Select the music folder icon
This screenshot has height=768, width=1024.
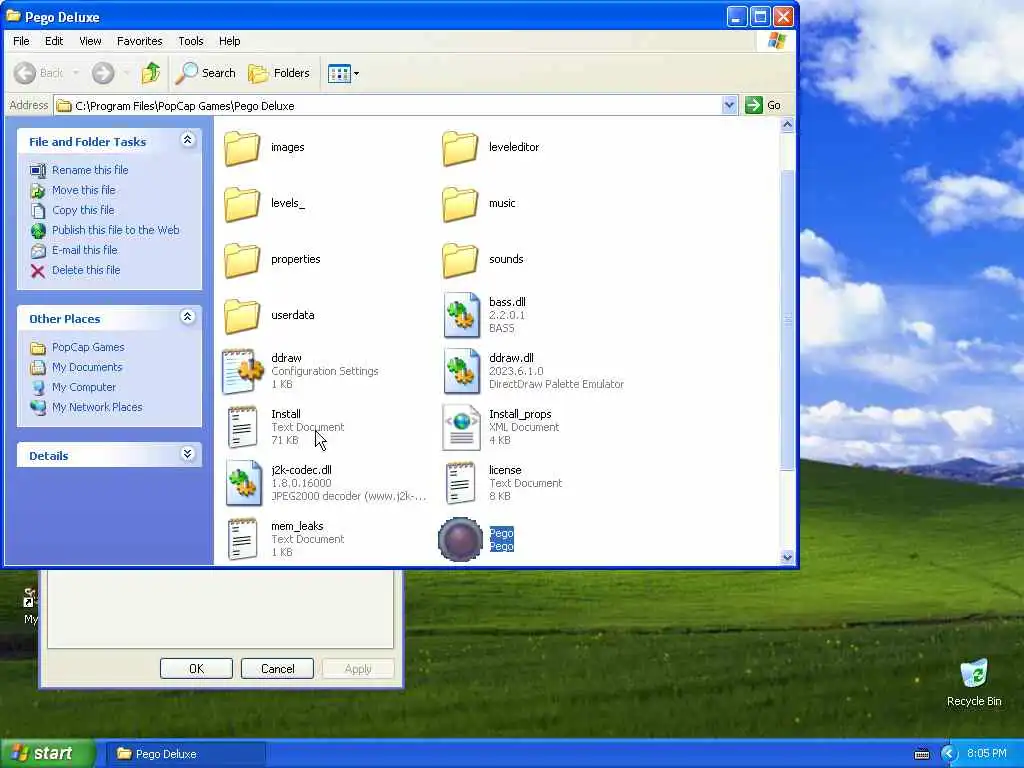click(460, 204)
